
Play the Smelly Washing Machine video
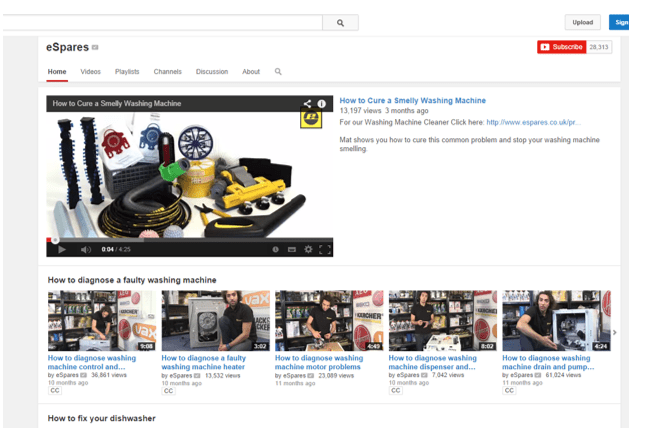(62, 249)
